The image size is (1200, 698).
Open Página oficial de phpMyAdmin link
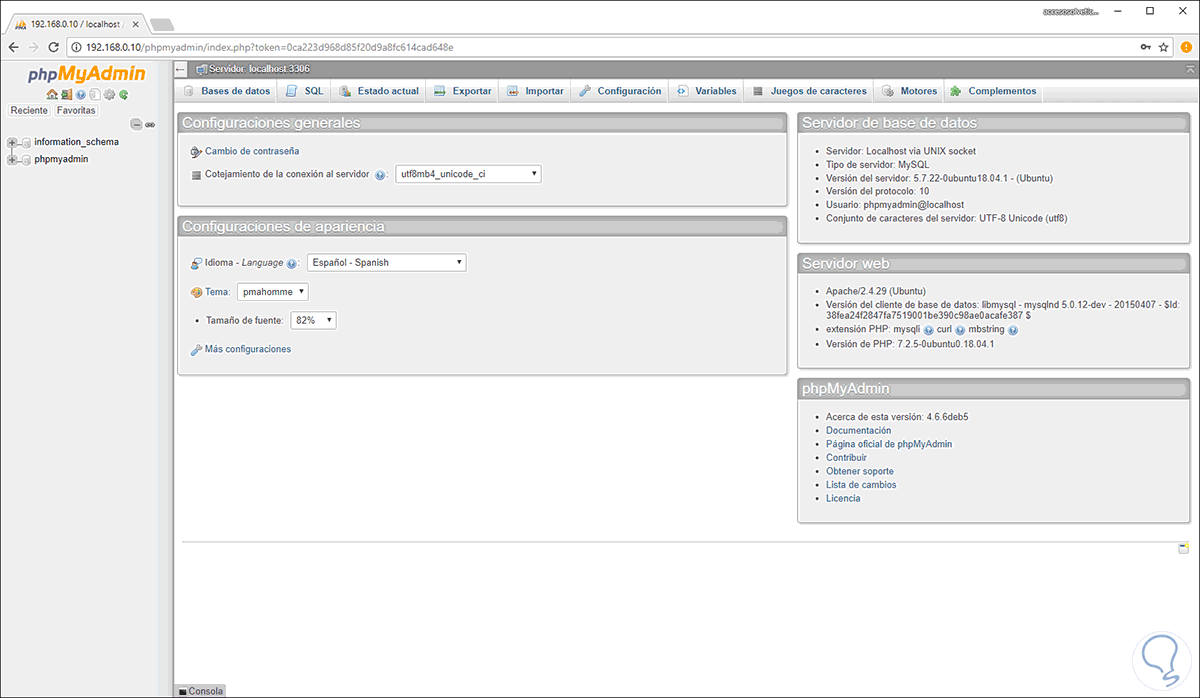point(889,444)
